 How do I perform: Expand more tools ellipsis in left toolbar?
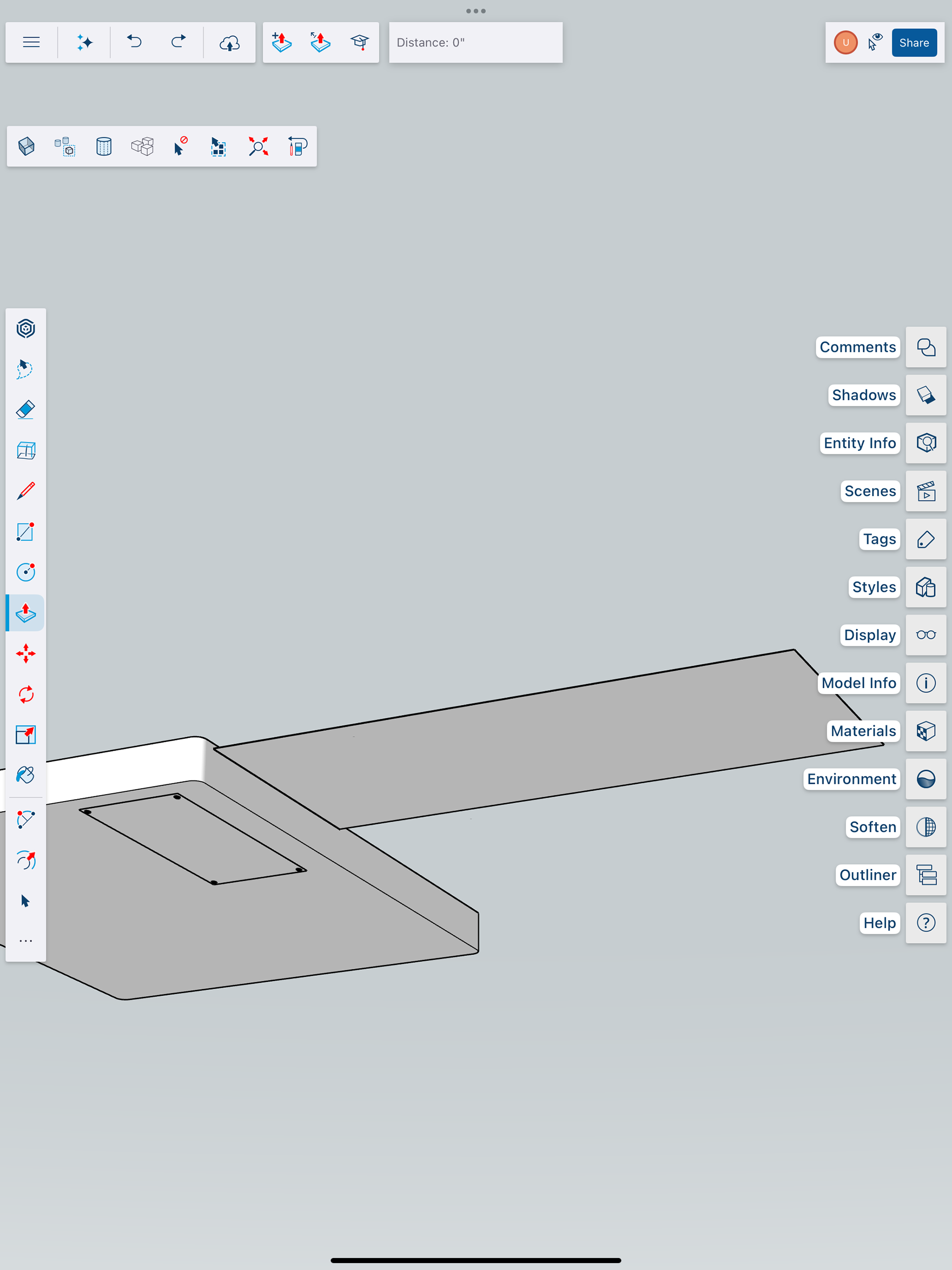click(26, 941)
